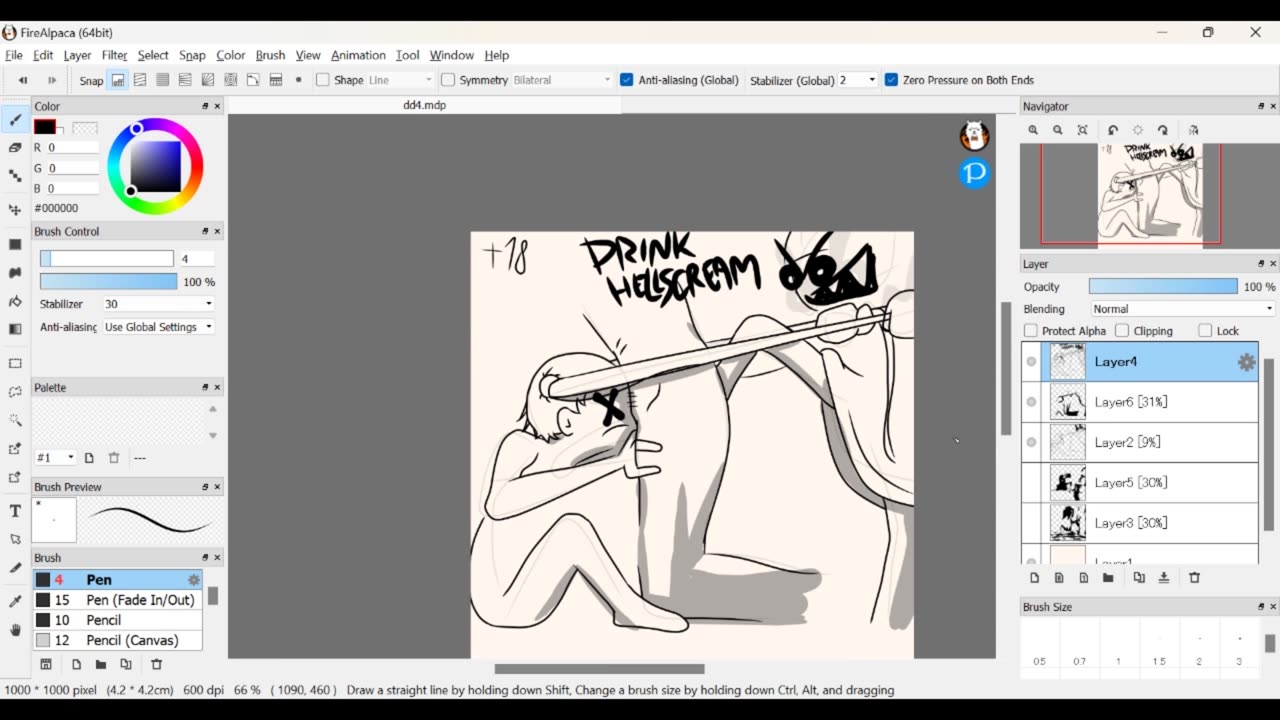1280x720 pixels.
Task: Select the Gradient tool
Action: (15, 329)
